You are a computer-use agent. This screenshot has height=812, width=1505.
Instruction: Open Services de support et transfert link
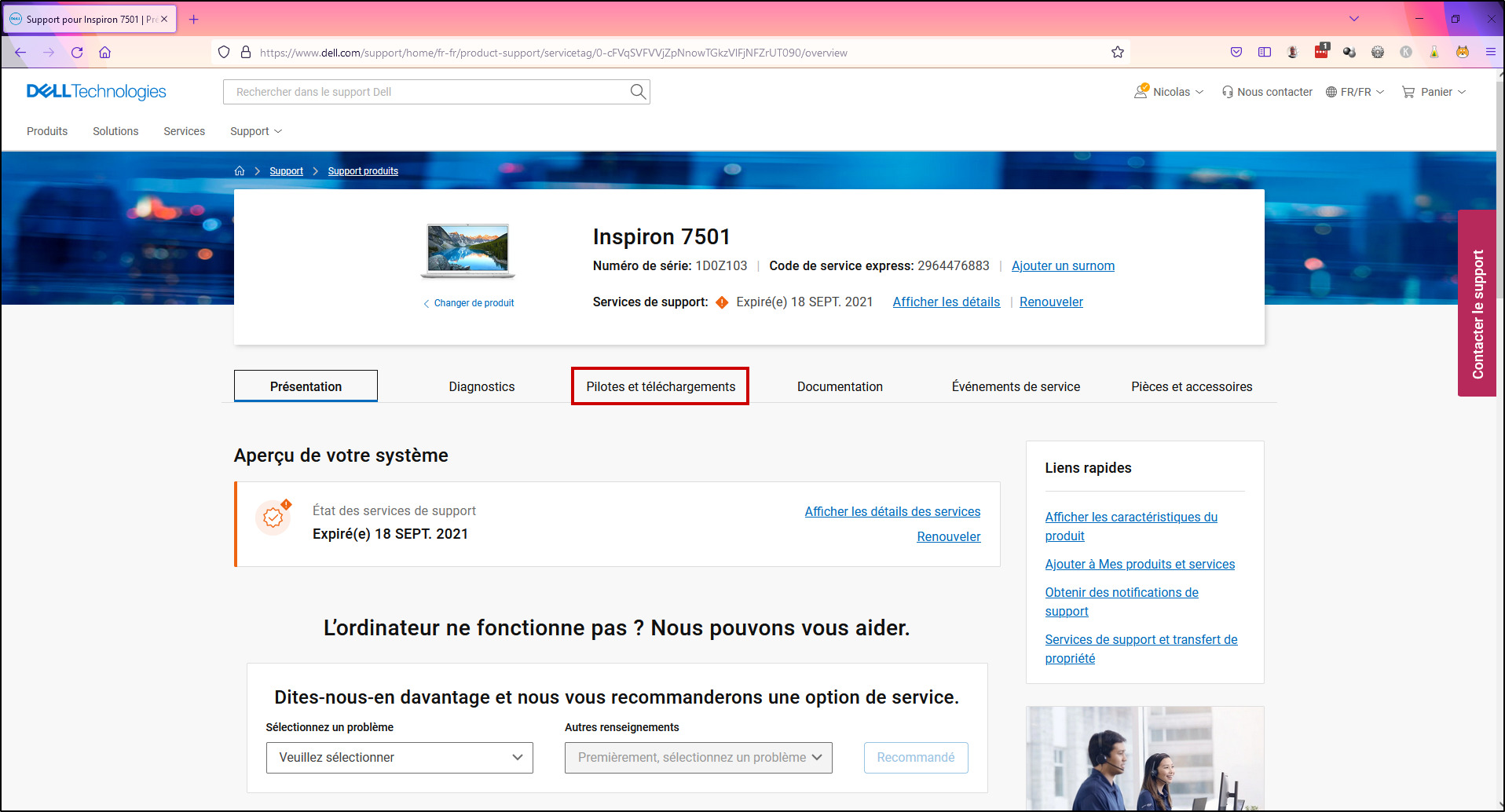(x=1141, y=649)
